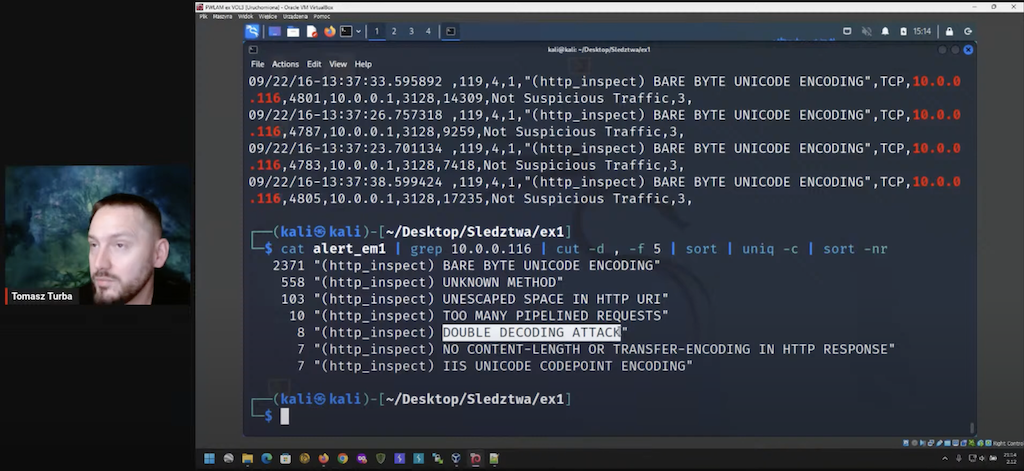The width and height of the screenshot is (1024, 471).
Task: Expand the terminal launcher dropdown arrow
Action: (359, 32)
